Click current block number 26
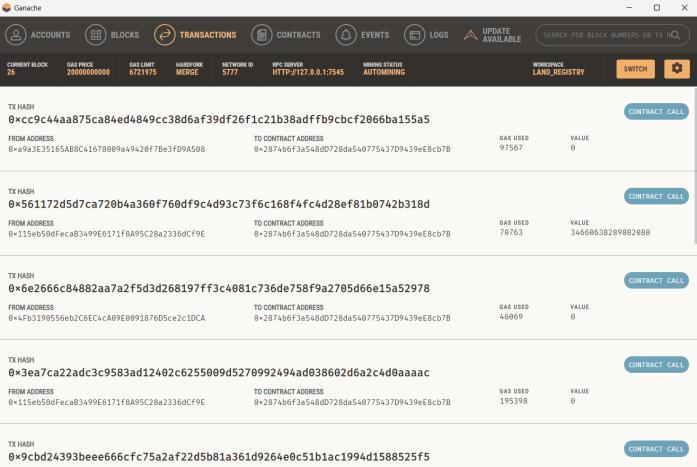The width and height of the screenshot is (697, 467). [11, 72]
